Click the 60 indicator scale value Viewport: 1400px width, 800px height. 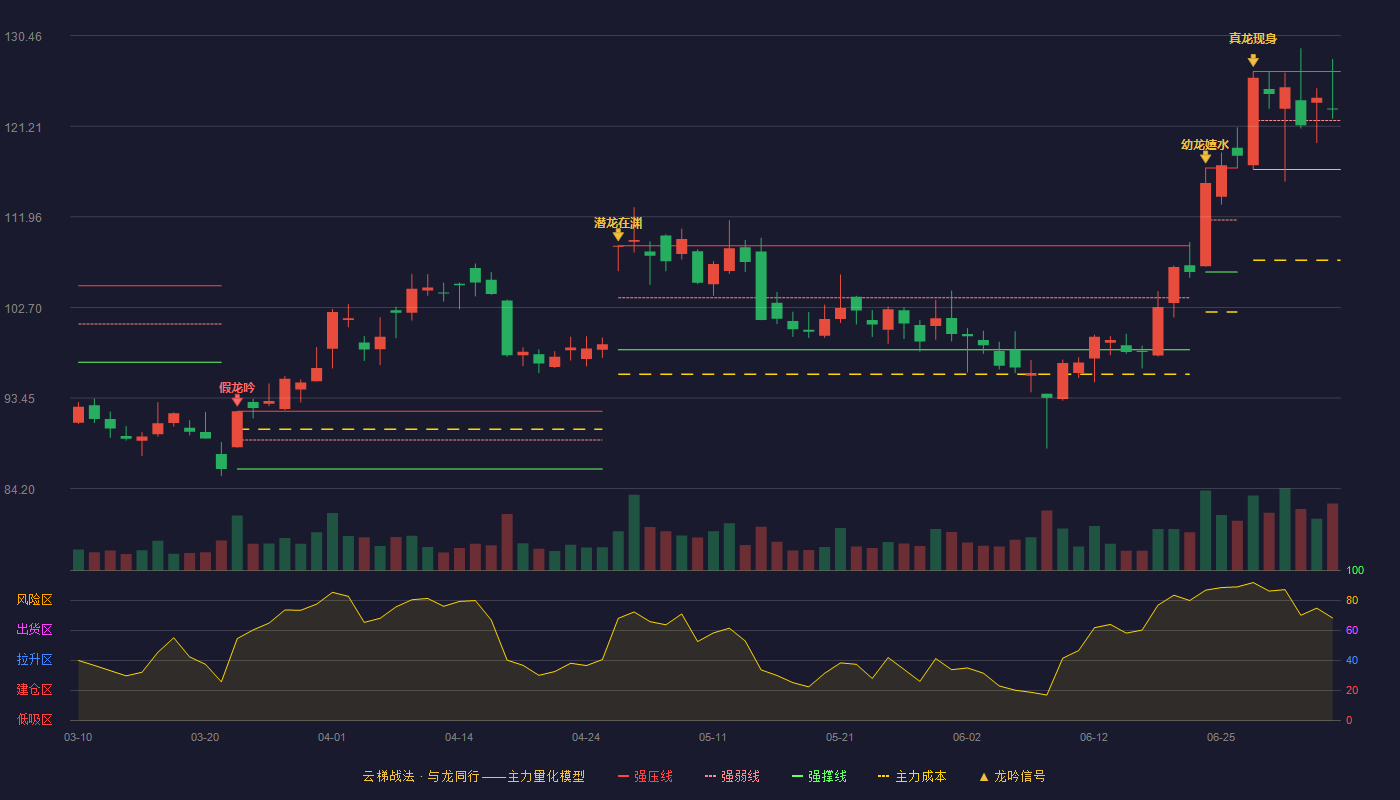(x=1351, y=630)
